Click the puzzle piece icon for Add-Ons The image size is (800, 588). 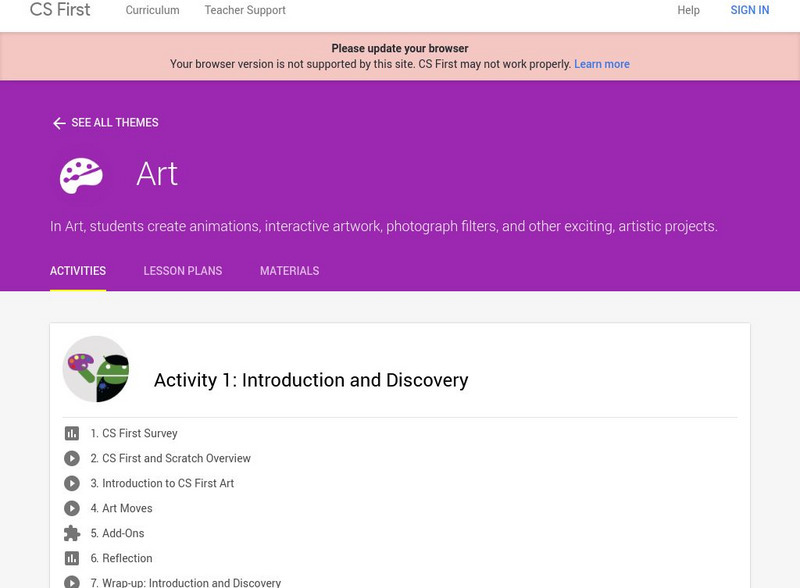point(72,533)
